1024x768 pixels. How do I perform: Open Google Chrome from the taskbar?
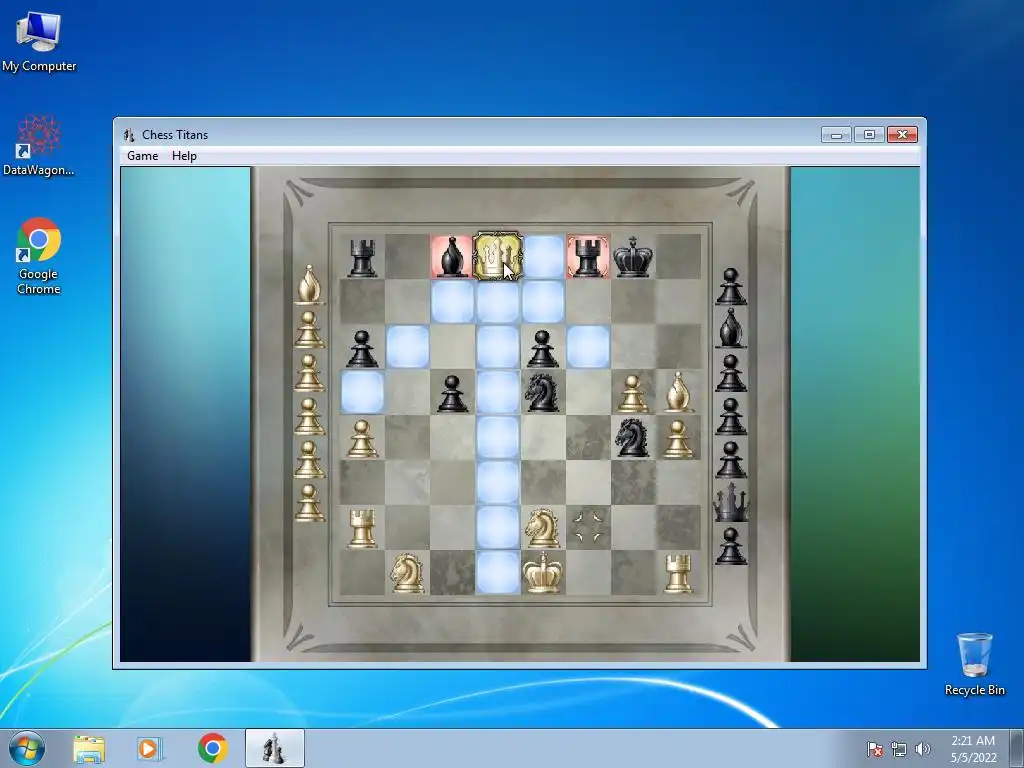click(212, 748)
